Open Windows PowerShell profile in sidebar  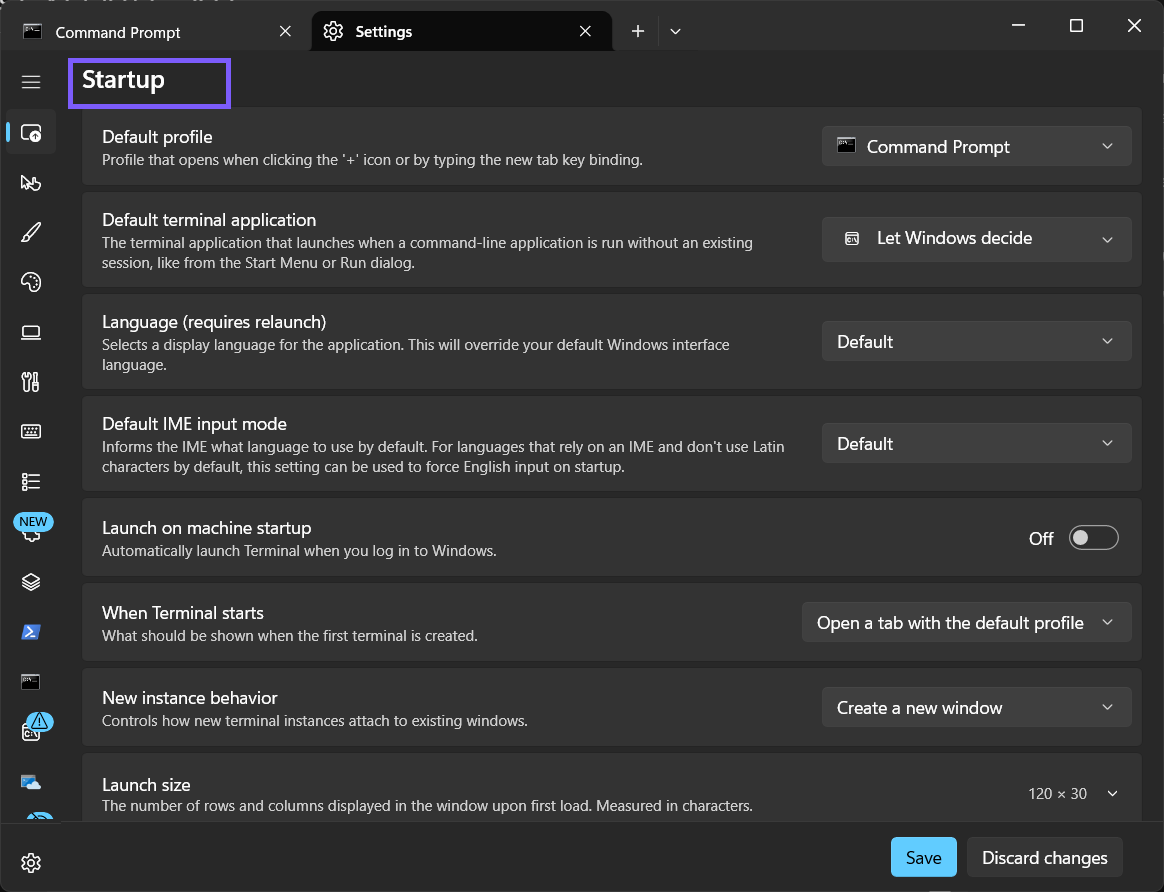click(x=30, y=632)
